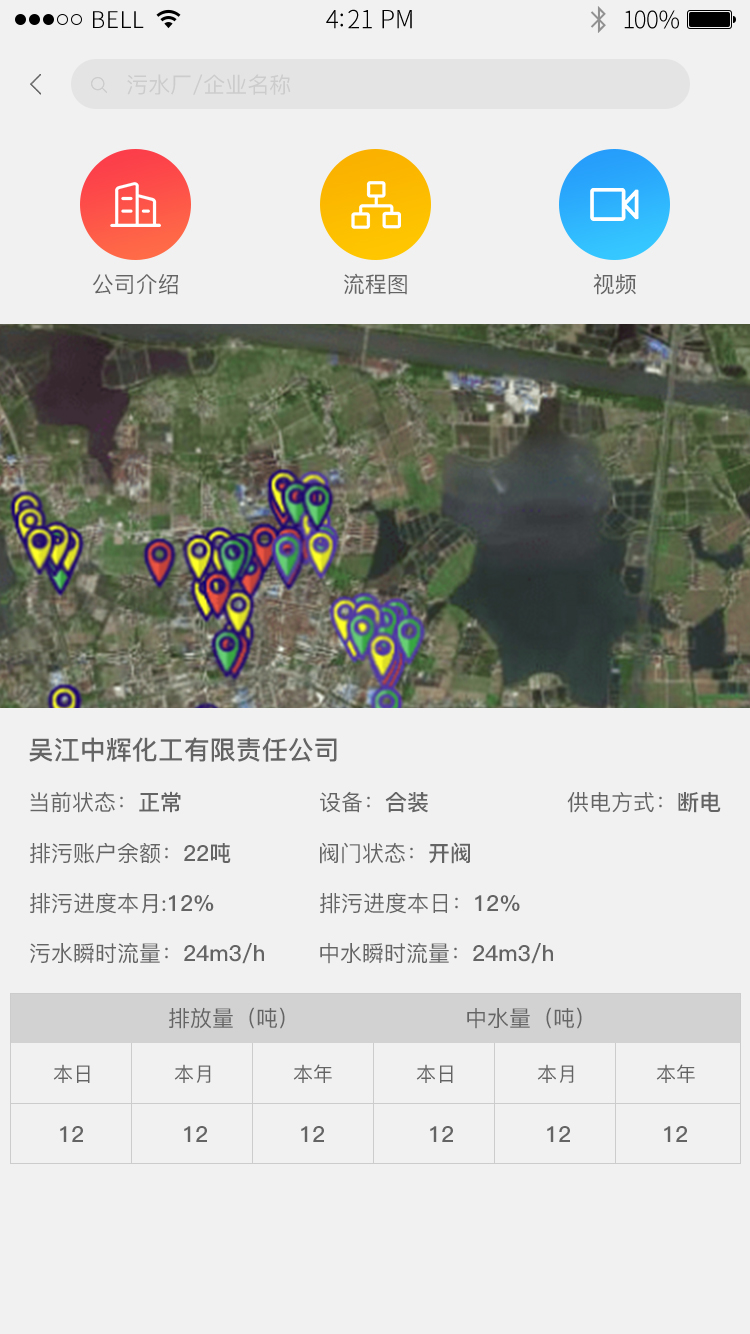Viewport: 750px width, 1334px height.
Task: Go back with the left chevron arrow
Action: click(36, 84)
